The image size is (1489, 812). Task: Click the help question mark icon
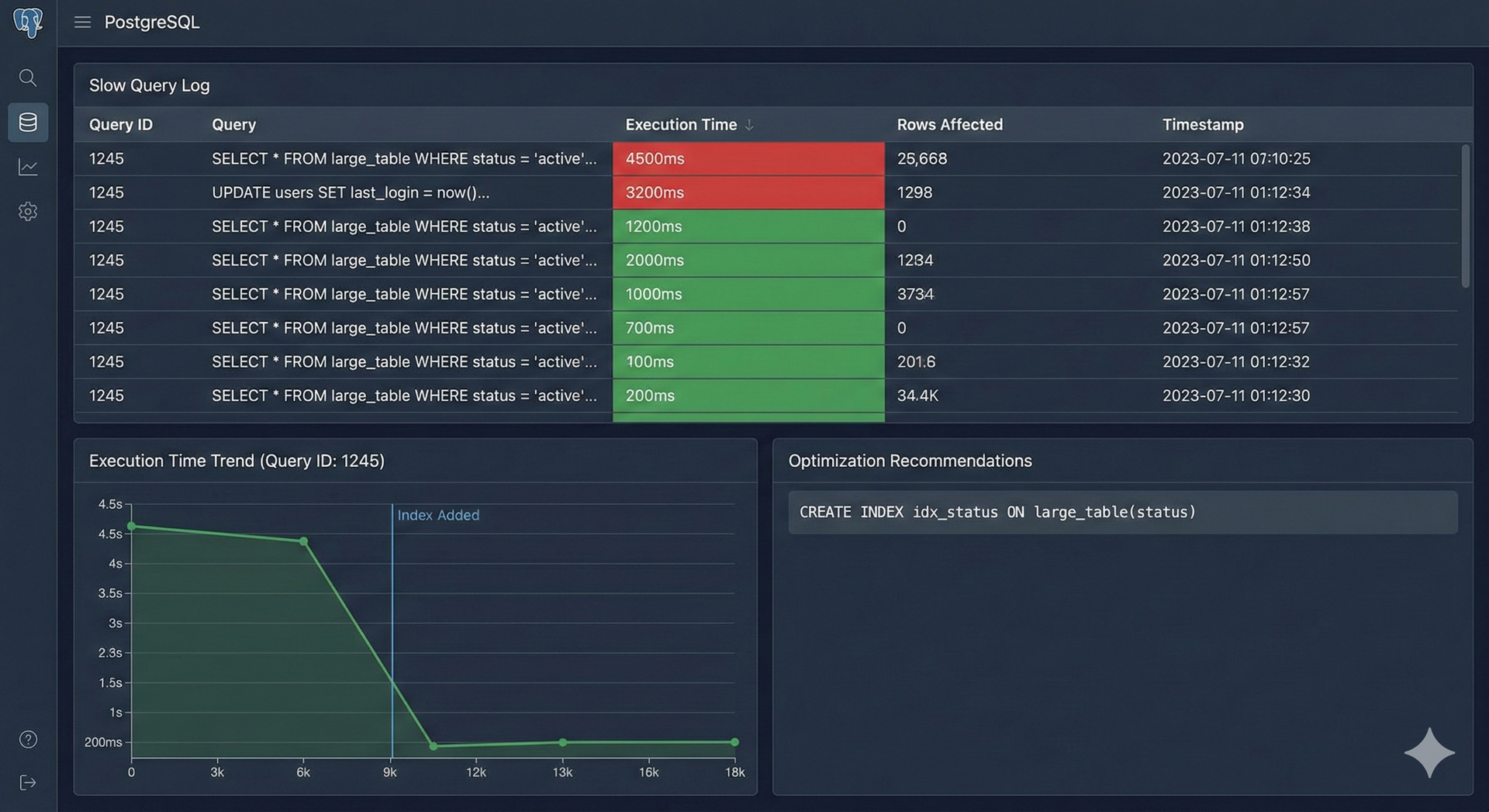coord(28,739)
